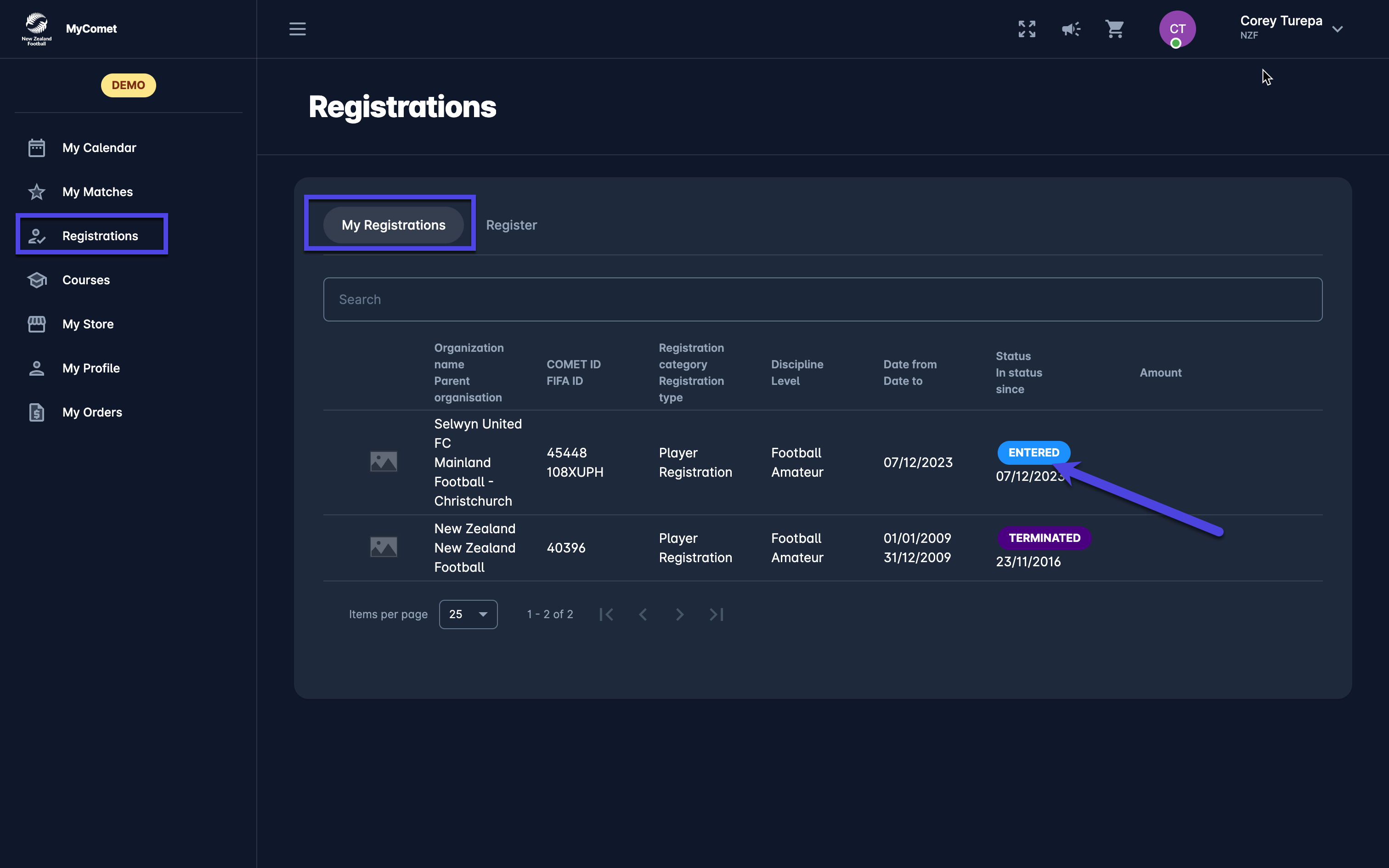This screenshot has height=868, width=1389.
Task: Open Courses section
Action: click(x=85, y=280)
